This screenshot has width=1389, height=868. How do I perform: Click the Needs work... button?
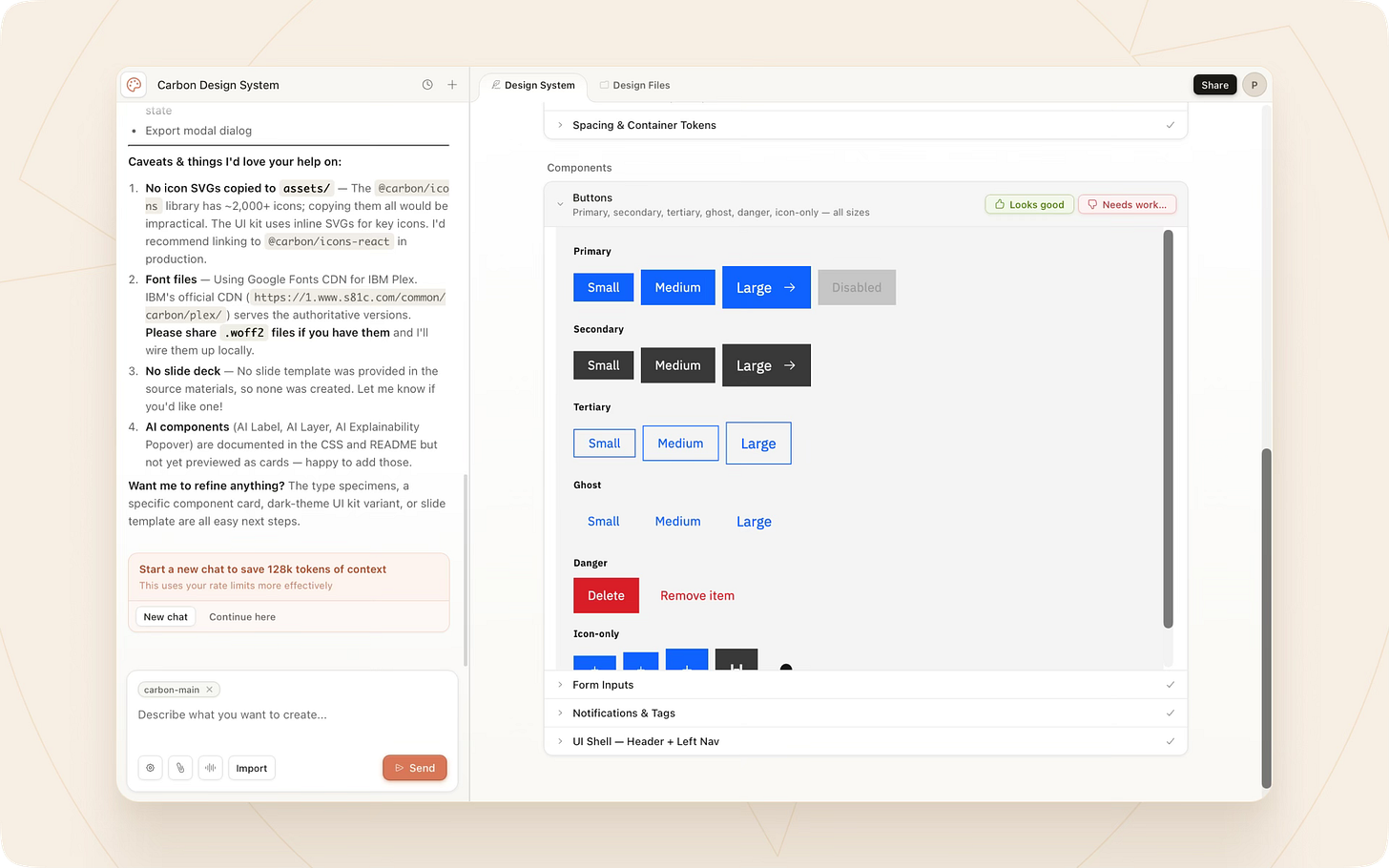[x=1127, y=204]
